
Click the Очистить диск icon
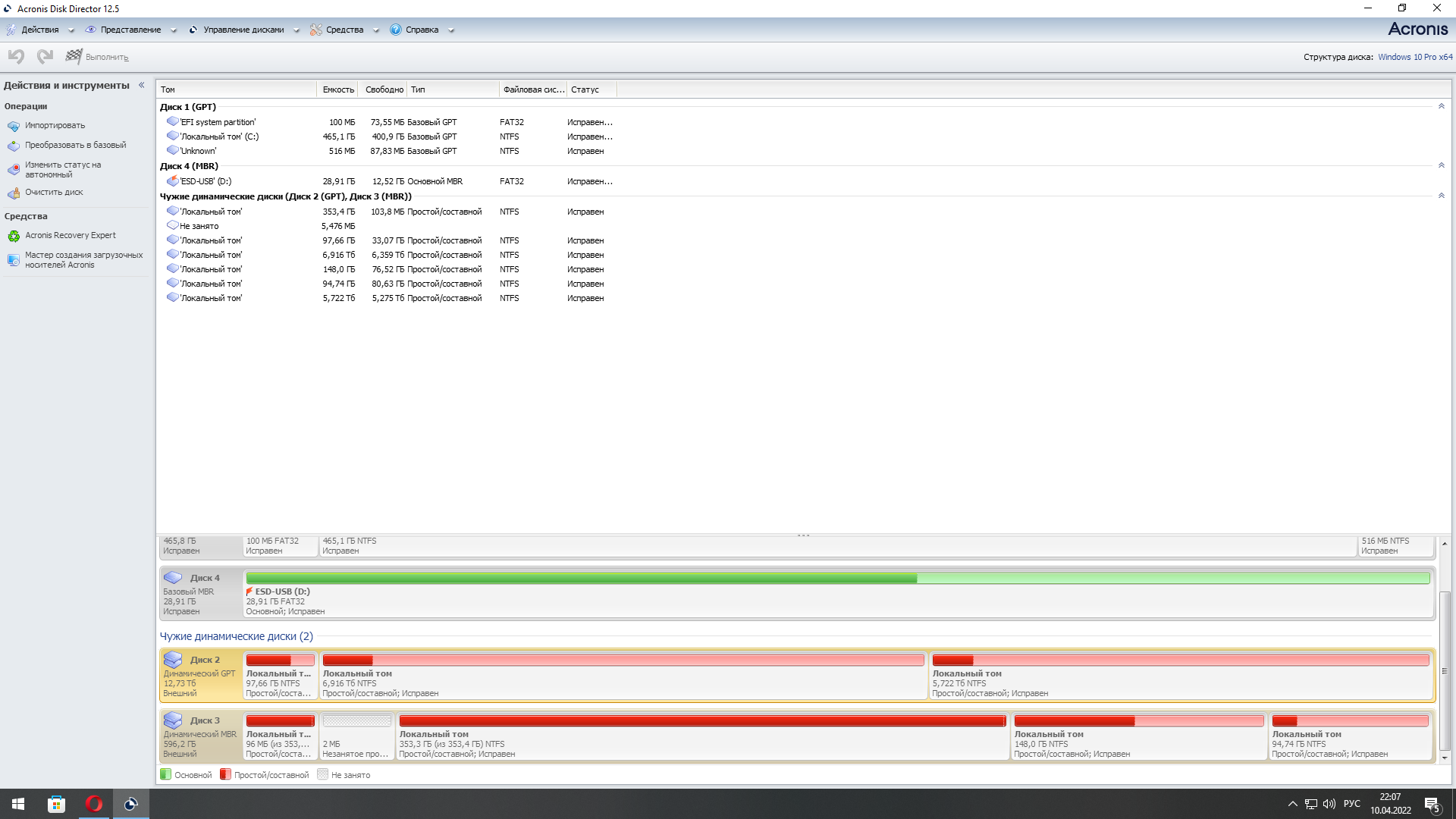click(14, 193)
